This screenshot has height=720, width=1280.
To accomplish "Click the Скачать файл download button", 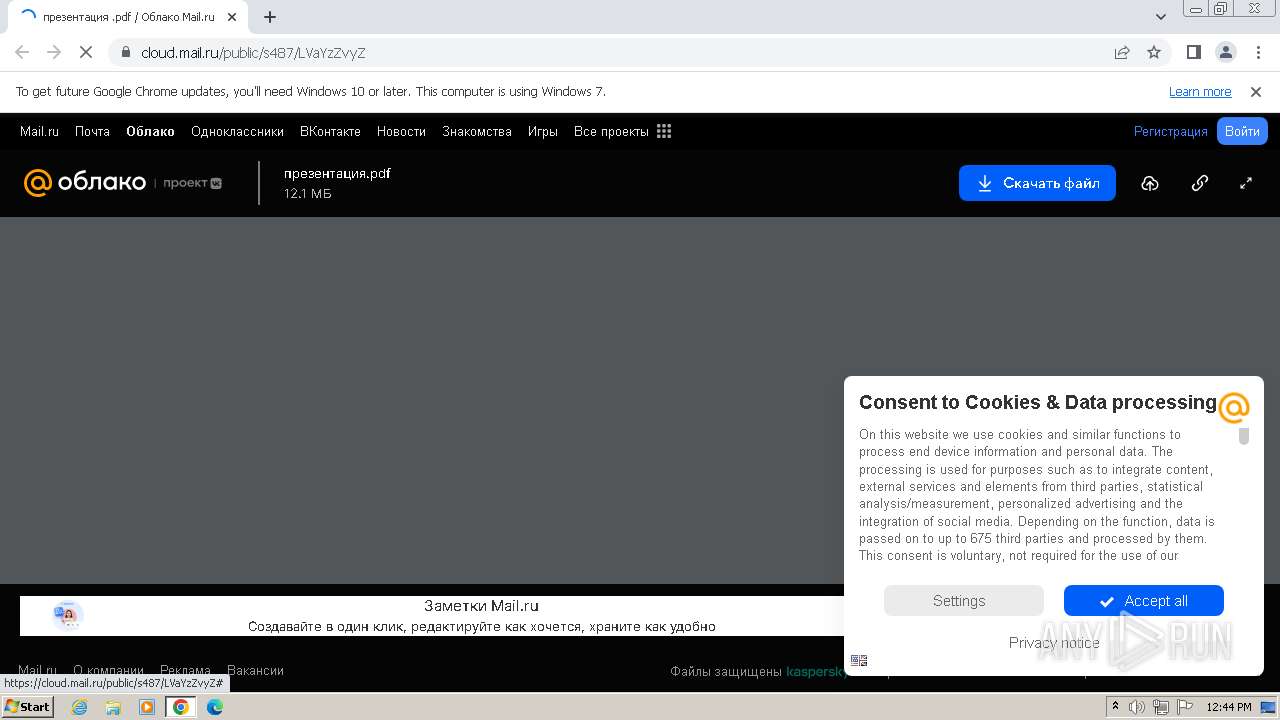I will 1037,183.
